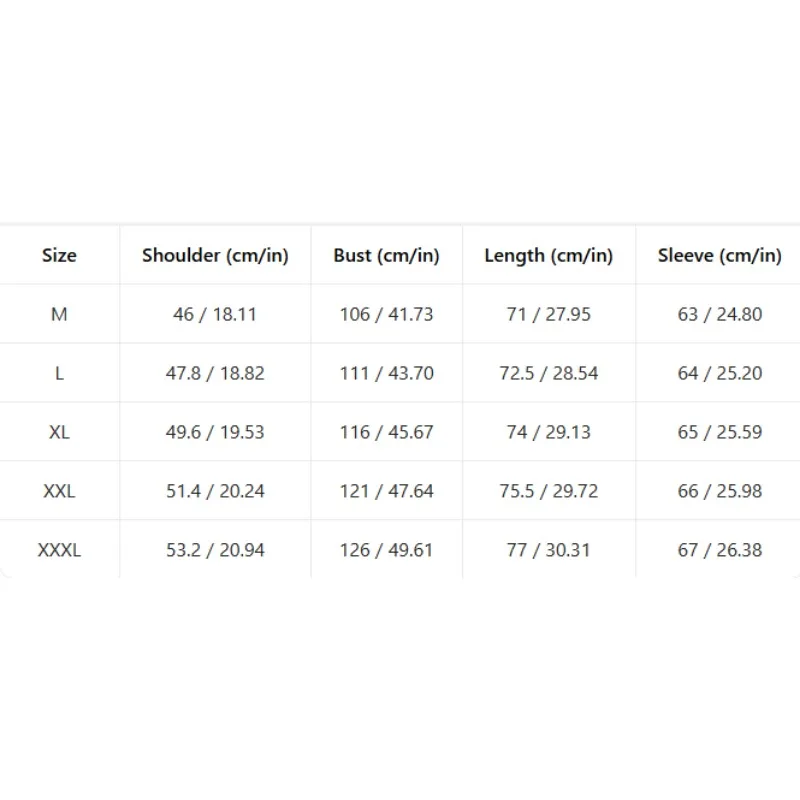The height and width of the screenshot is (800, 800).
Task: Click bust value 126 / 49.61
Action: coord(386,550)
